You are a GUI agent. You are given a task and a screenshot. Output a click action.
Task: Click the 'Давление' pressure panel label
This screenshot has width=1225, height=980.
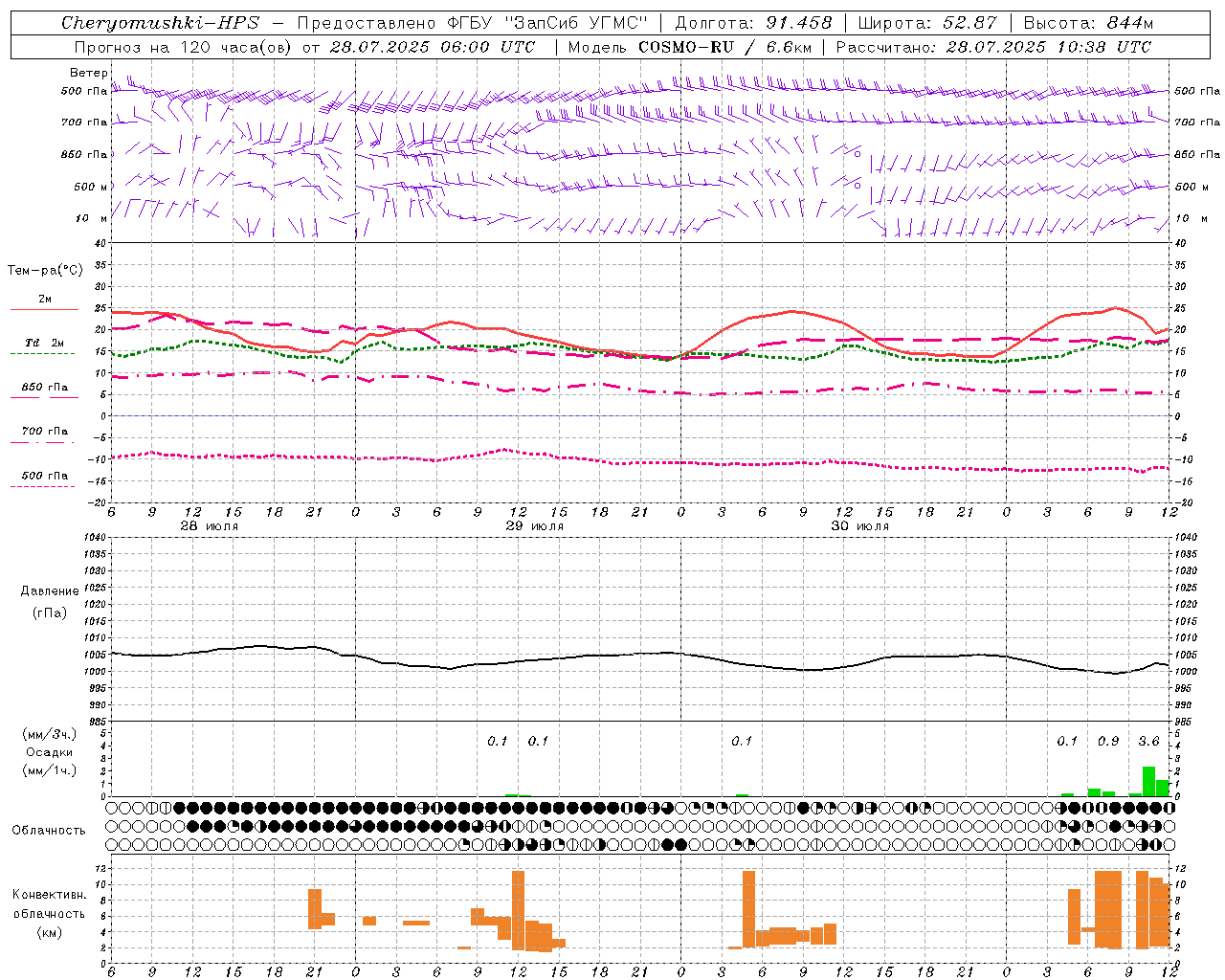(50, 591)
